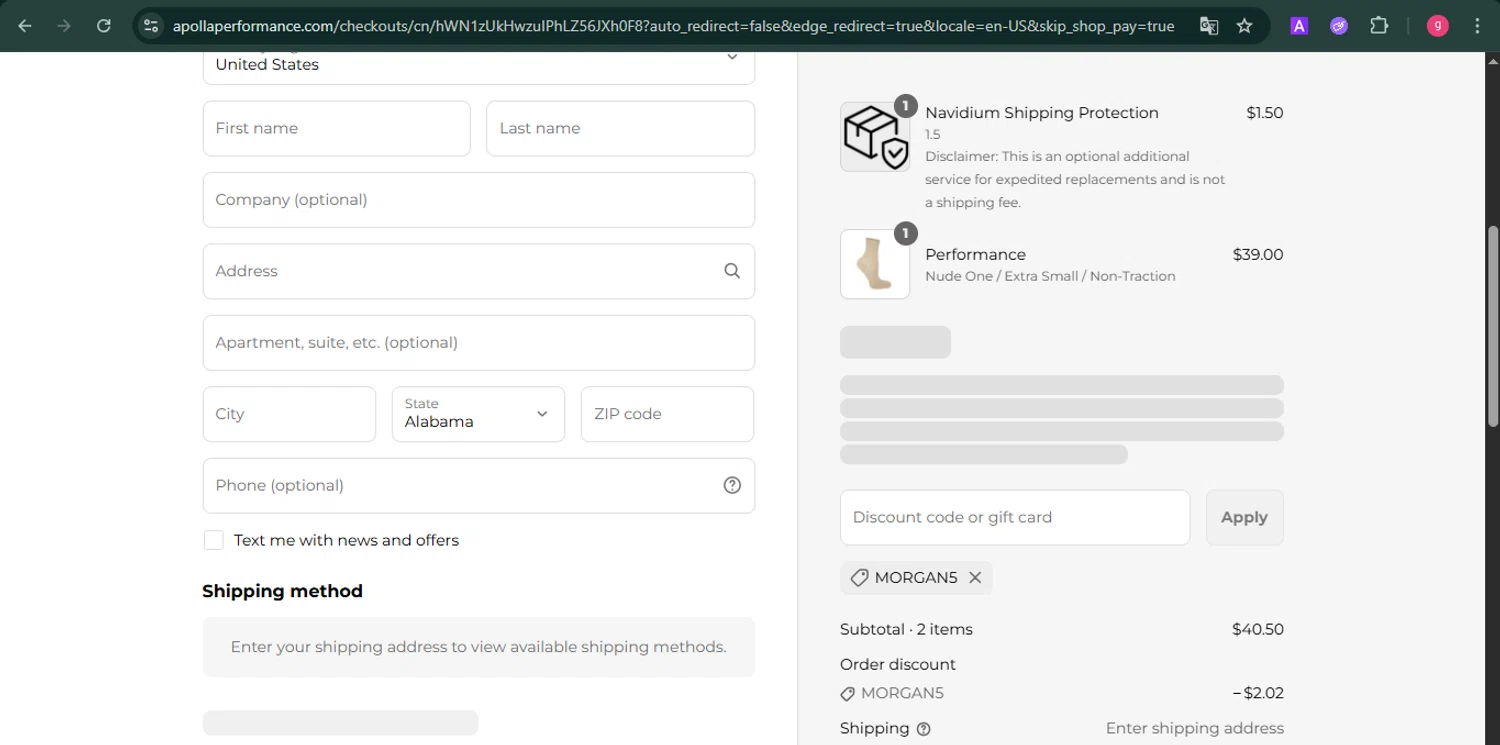Focus the First name field
Viewport: 1500px width, 745px height.
(x=336, y=128)
